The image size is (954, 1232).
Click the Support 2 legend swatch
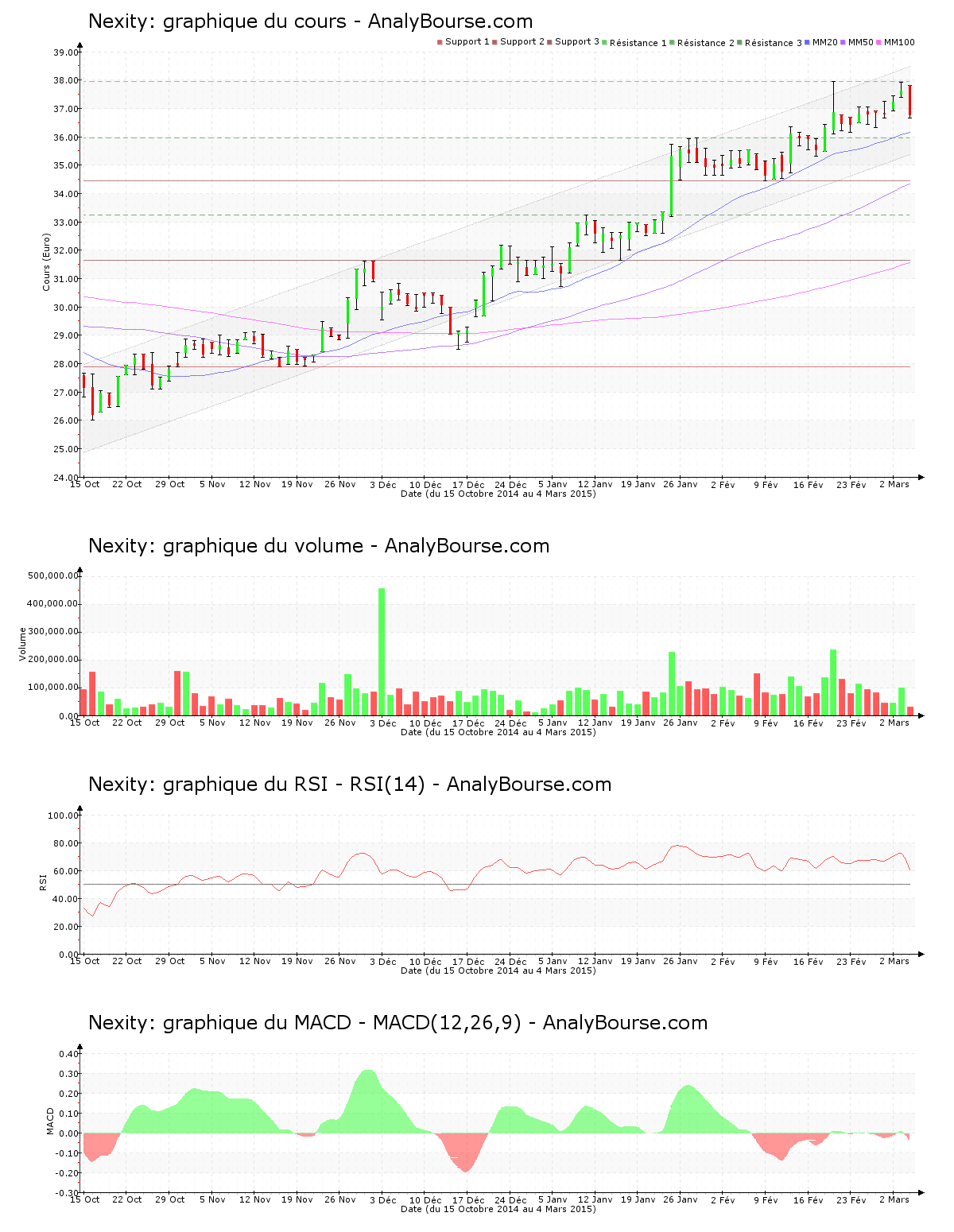[x=494, y=42]
